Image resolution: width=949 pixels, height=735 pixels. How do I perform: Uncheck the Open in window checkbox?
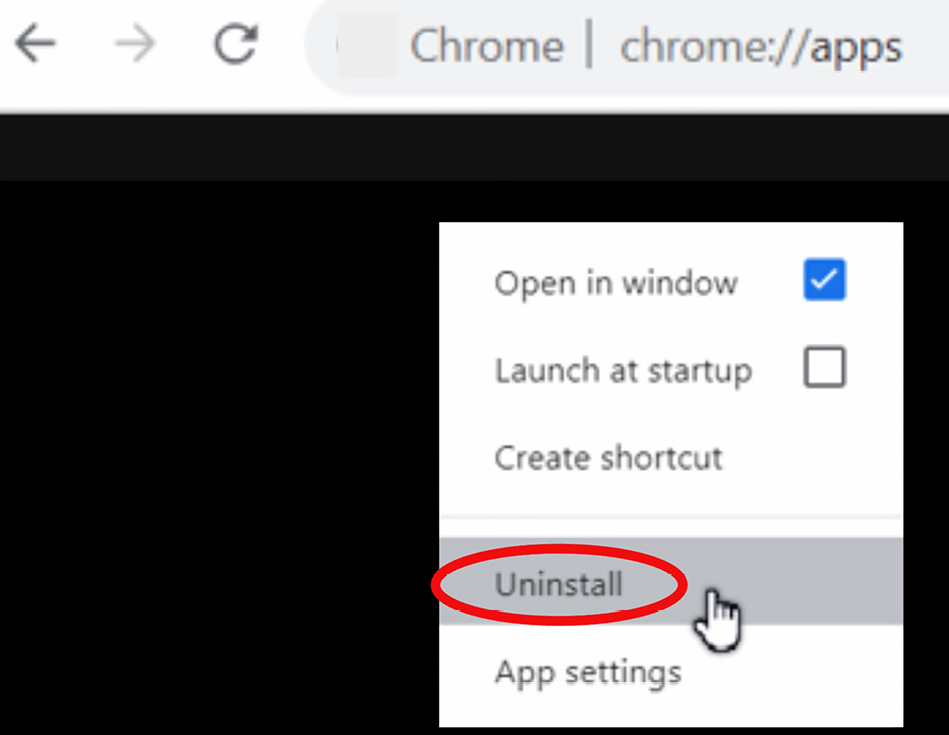click(x=824, y=280)
